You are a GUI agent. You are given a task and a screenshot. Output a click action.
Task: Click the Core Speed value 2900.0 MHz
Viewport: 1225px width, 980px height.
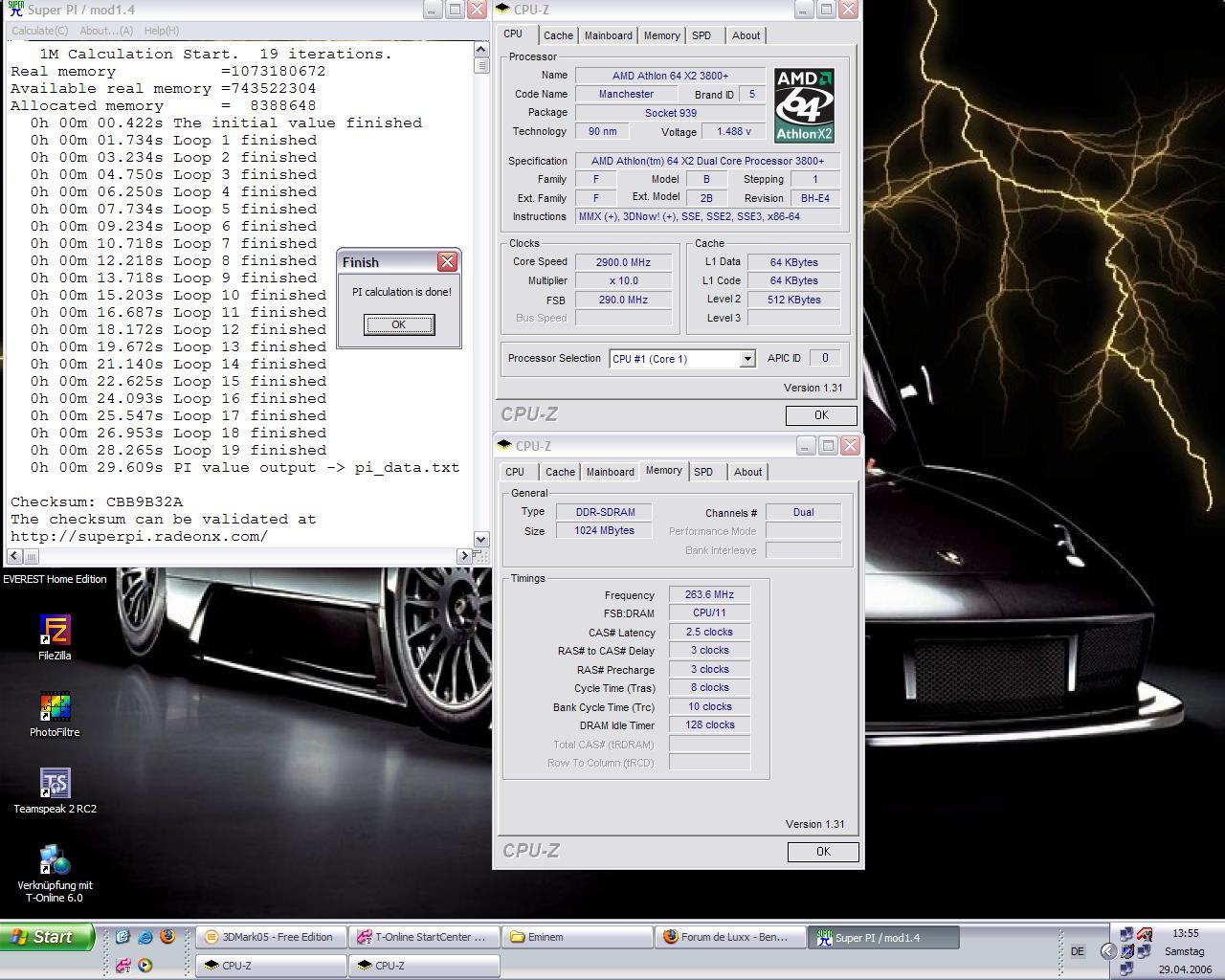624,262
